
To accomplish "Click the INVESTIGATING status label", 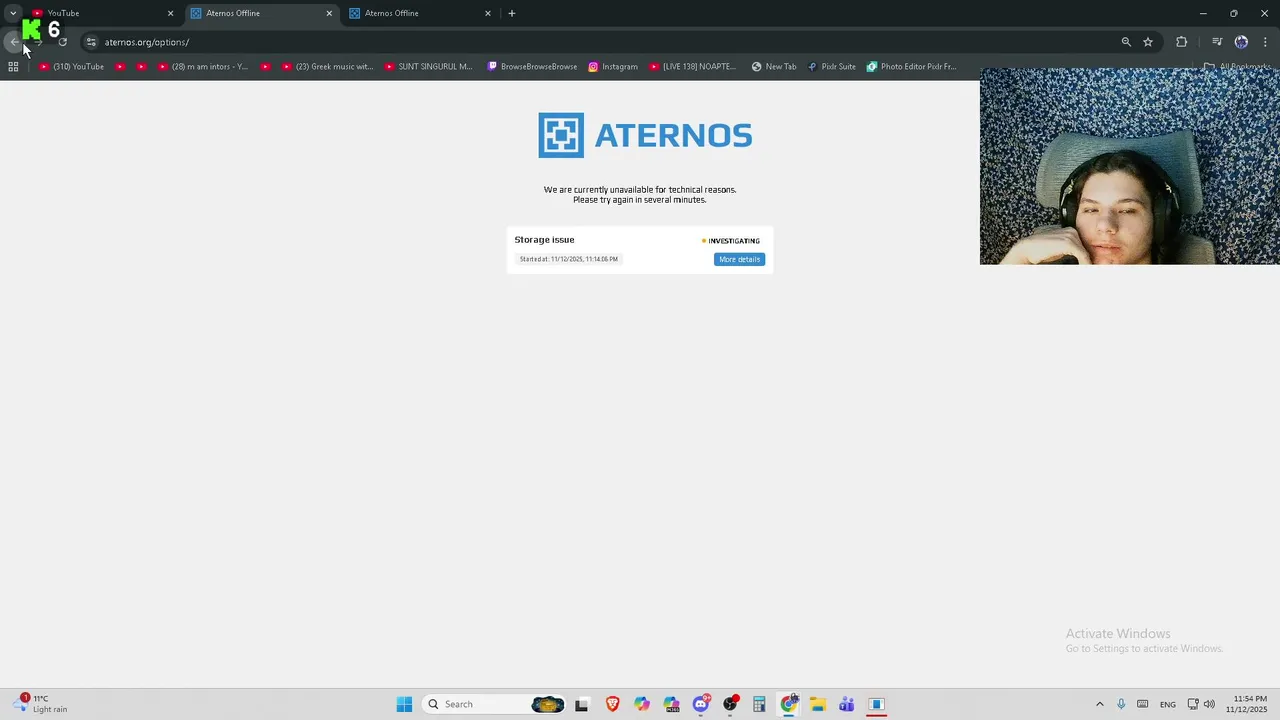I will click(731, 241).
